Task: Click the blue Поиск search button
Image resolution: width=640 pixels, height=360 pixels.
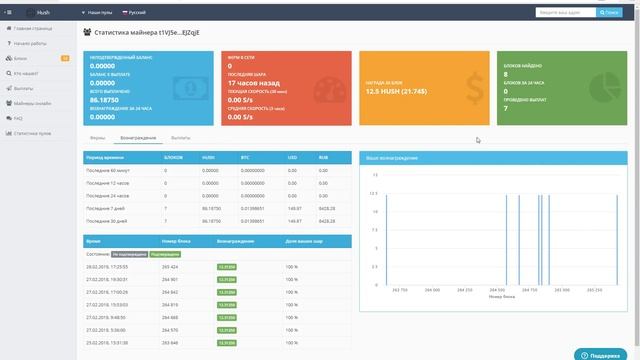Action: click(x=609, y=13)
